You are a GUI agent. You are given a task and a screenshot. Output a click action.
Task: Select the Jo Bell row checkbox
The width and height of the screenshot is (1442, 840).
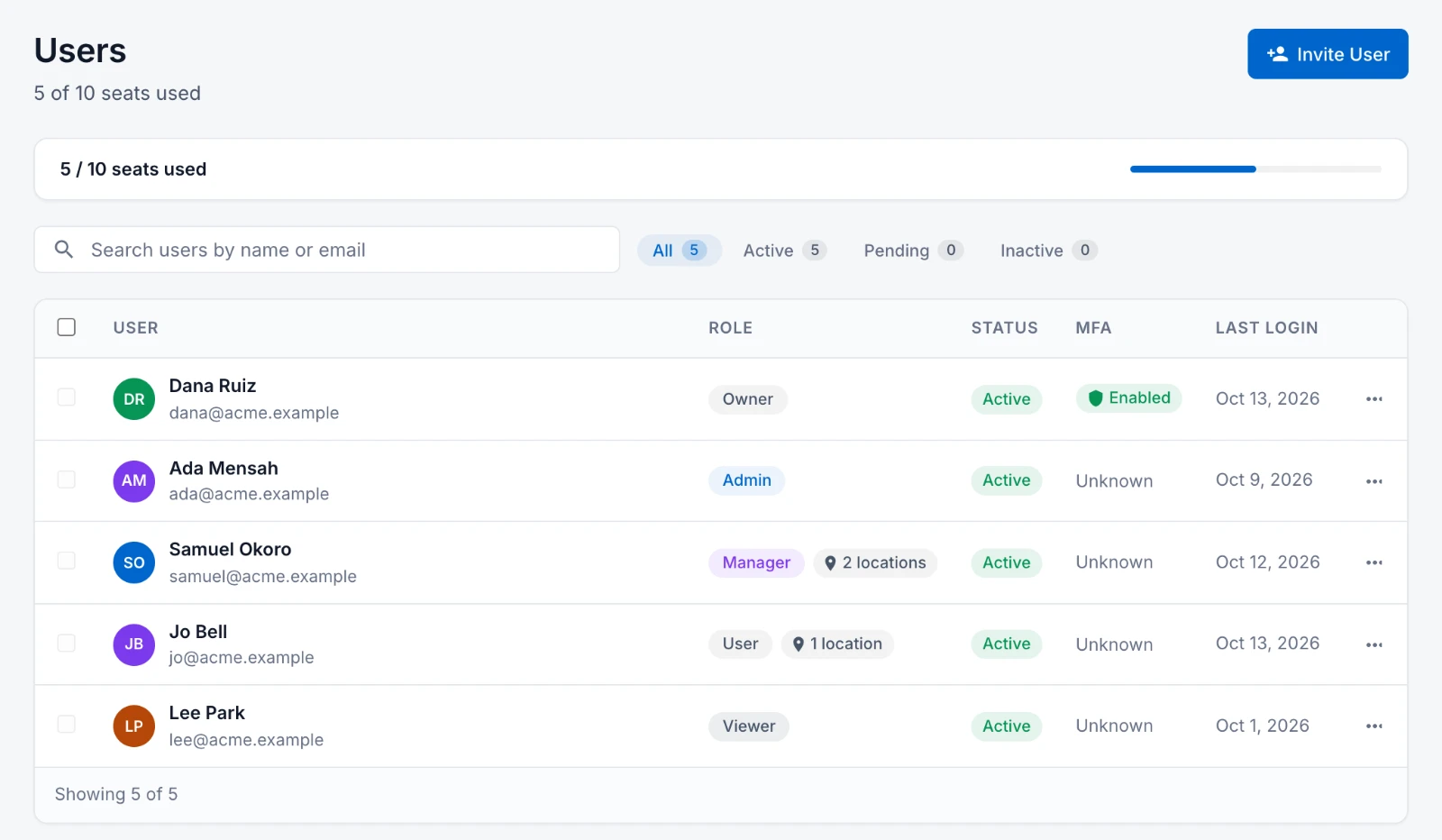(x=67, y=643)
